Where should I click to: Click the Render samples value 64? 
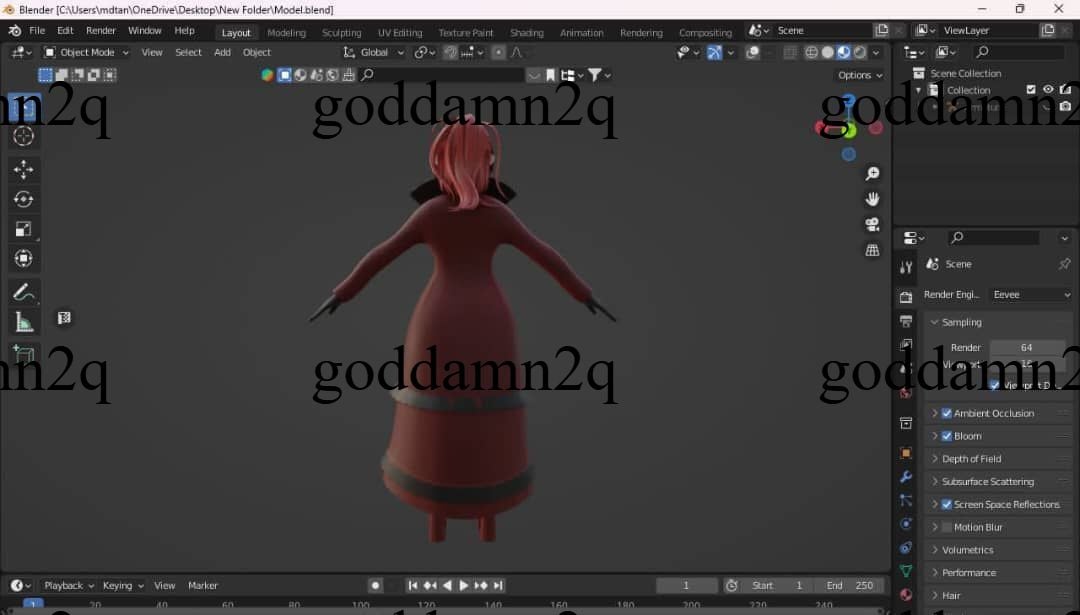[1026, 347]
